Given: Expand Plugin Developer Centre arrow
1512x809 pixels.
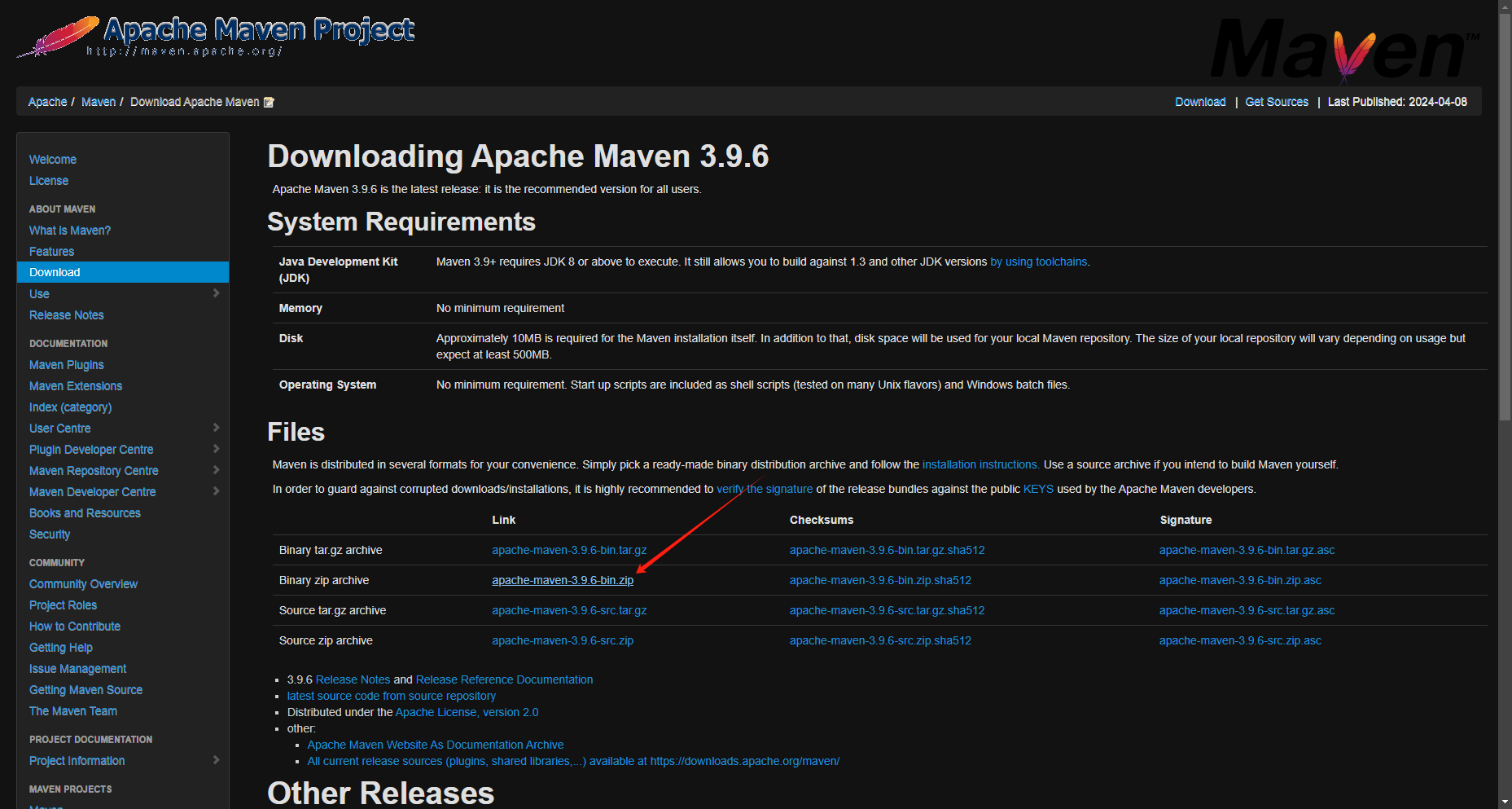Looking at the screenshot, I should point(216,449).
